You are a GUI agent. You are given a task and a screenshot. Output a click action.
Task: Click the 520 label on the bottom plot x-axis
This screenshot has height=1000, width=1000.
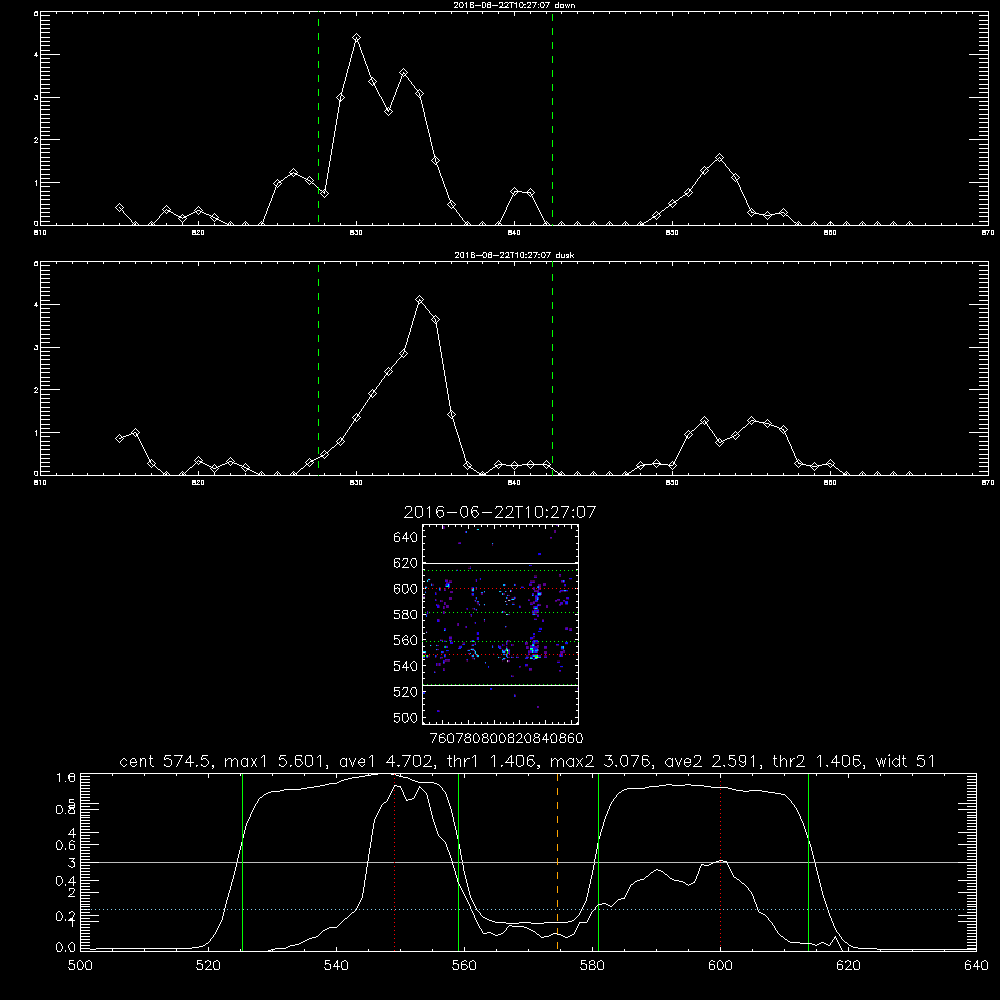click(x=208, y=966)
